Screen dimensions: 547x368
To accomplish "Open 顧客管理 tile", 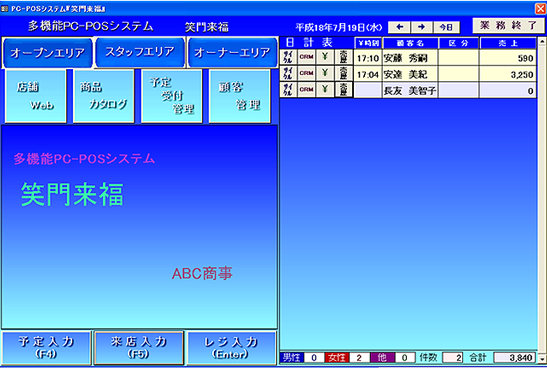I will tap(240, 96).
